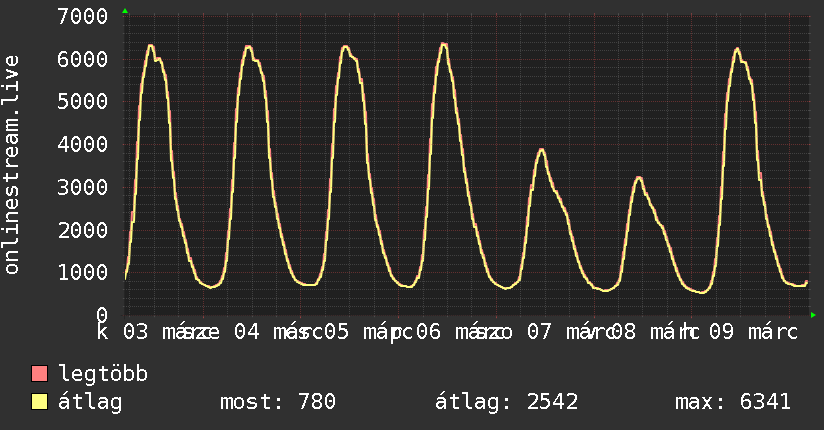This screenshot has height=430, width=824.
Task: Click the 'átlag: 2542' statistic
Action: click(507, 402)
